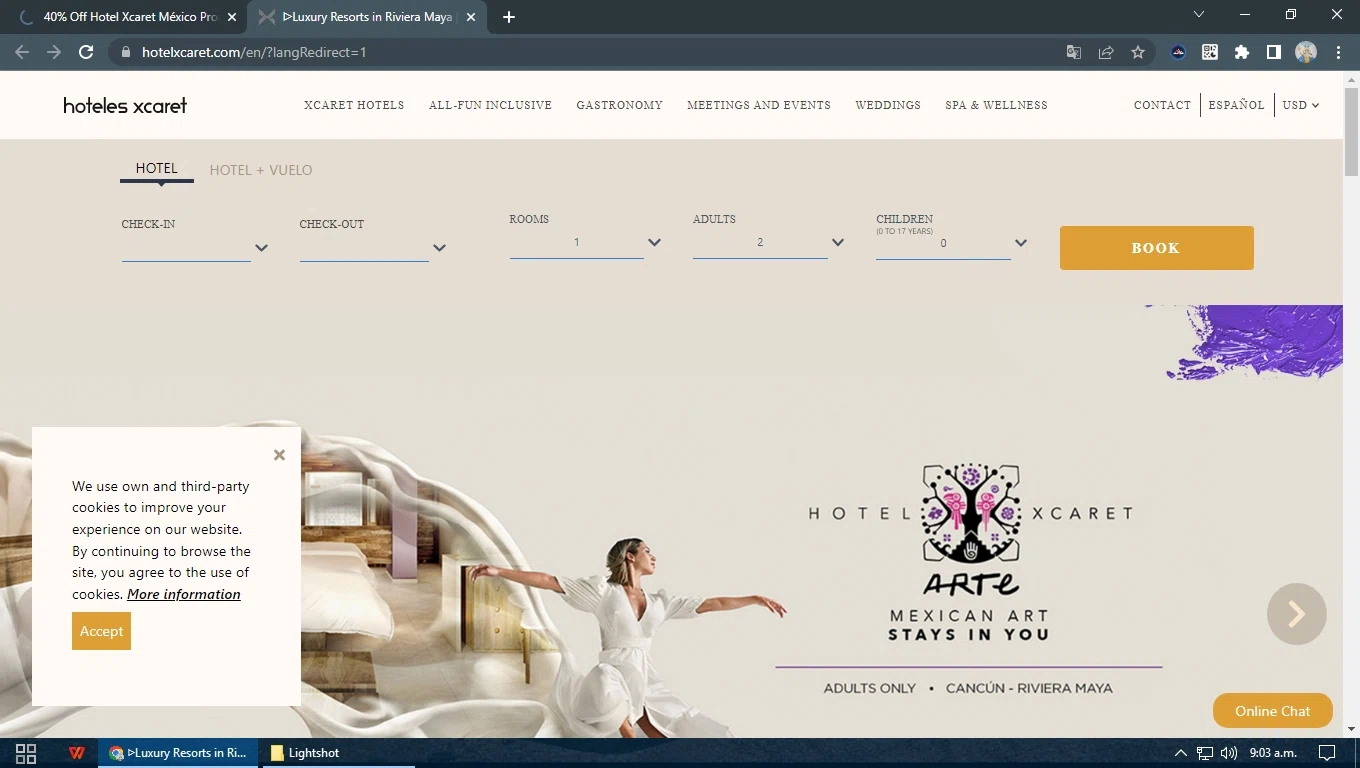Click the taskbar clock showing 9:03 a.m.
The height and width of the screenshot is (768, 1360).
(1273, 753)
